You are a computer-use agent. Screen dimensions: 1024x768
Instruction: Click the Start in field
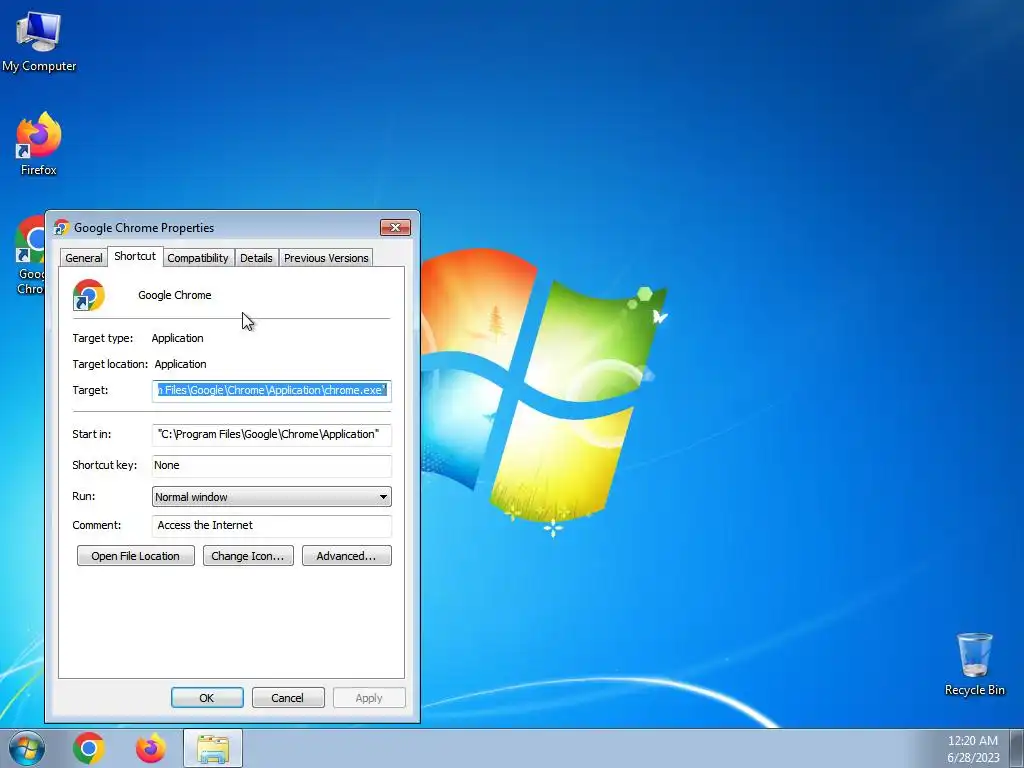click(272, 434)
